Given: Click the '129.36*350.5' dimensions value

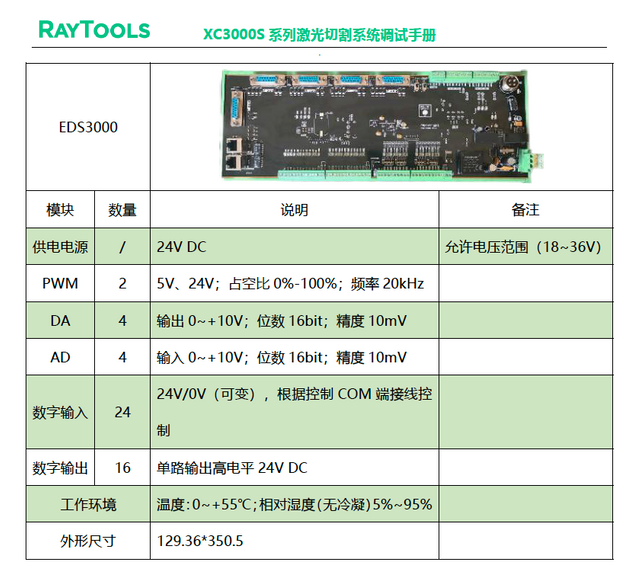Looking at the screenshot, I should point(200,541).
